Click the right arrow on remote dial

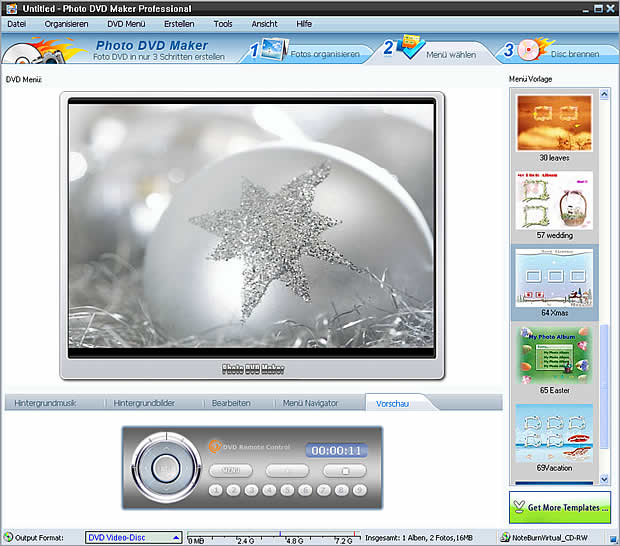click(187, 468)
